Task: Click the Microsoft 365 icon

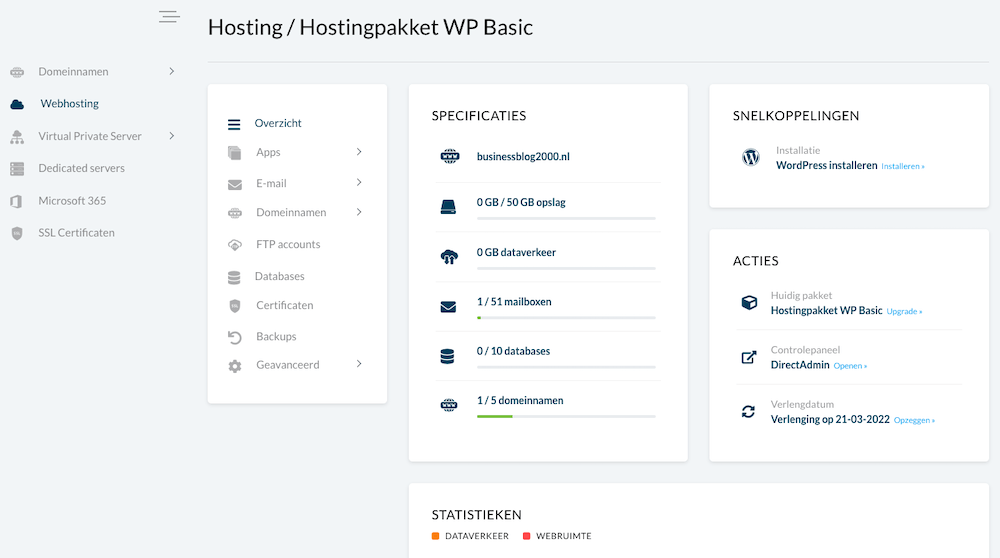Action: coord(17,202)
